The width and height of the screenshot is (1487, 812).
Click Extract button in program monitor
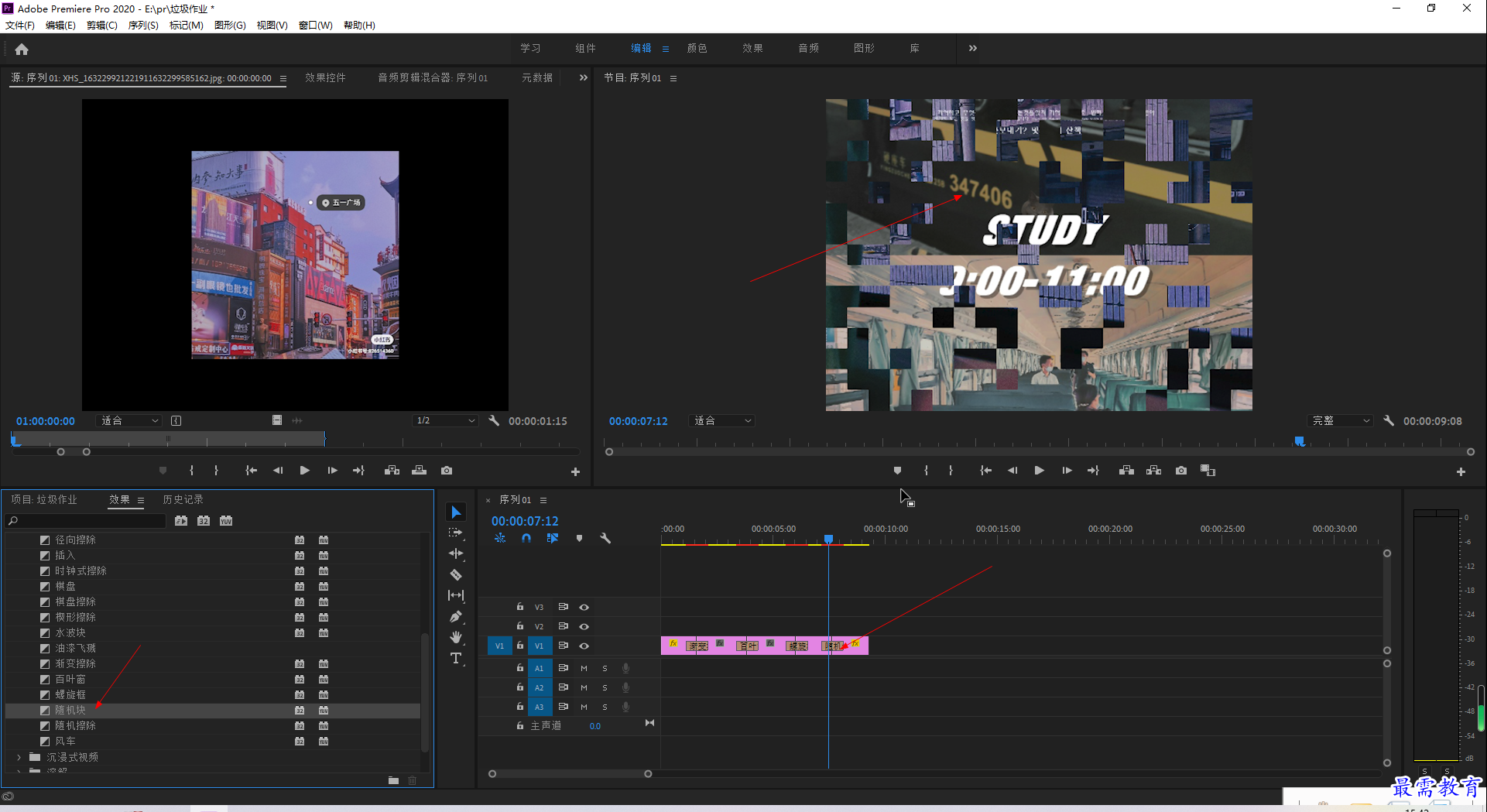1153,471
